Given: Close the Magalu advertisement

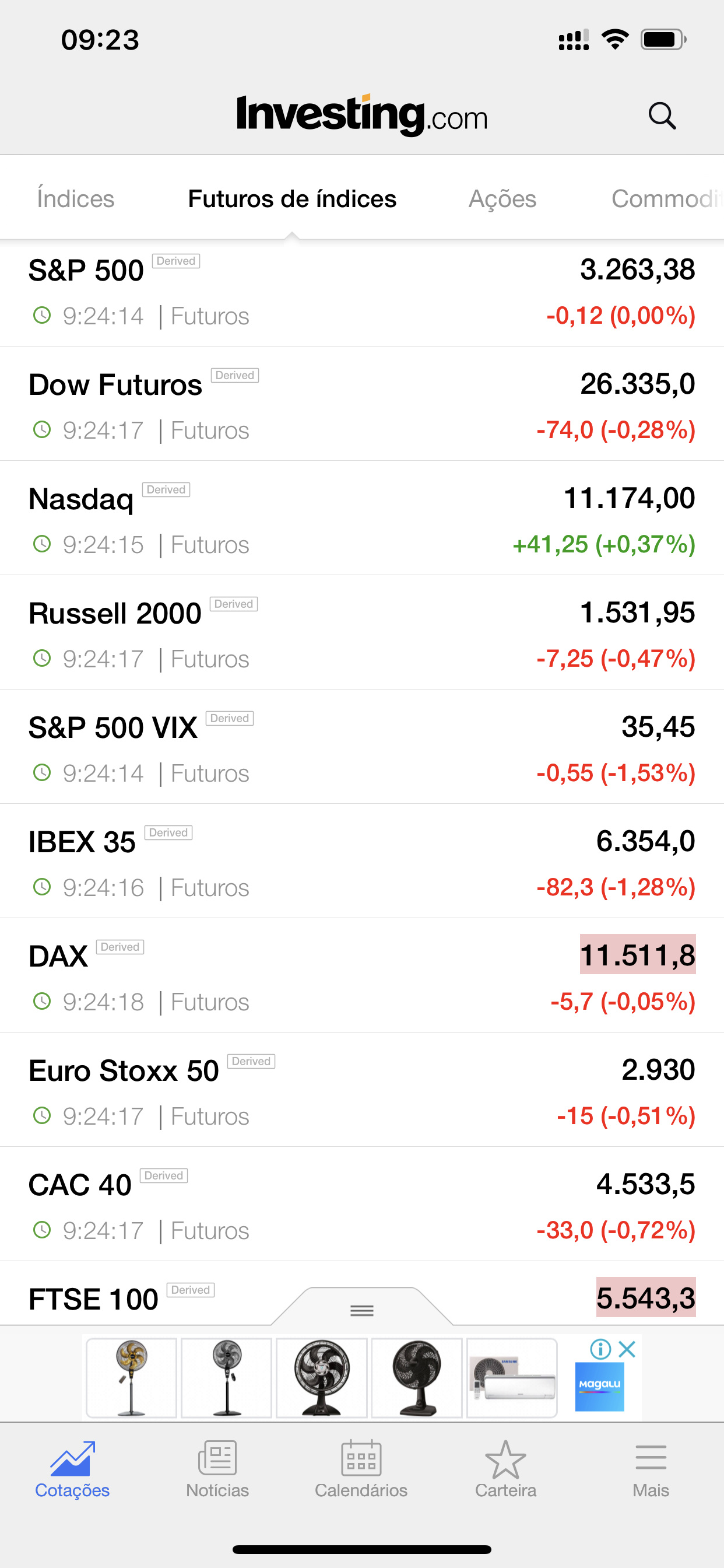Looking at the screenshot, I should point(627,1349).
